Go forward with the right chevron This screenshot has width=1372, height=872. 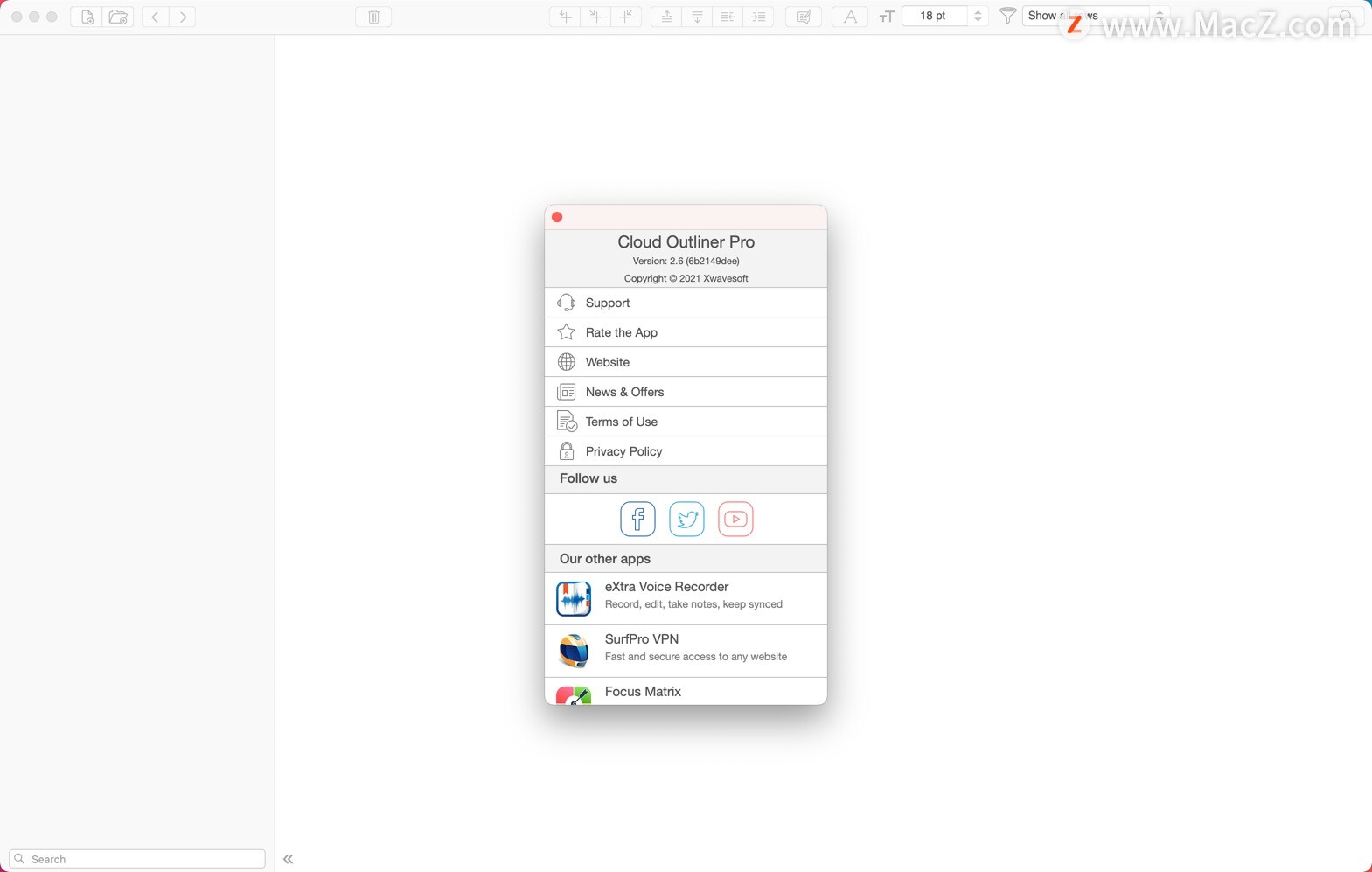pos(183,17)
